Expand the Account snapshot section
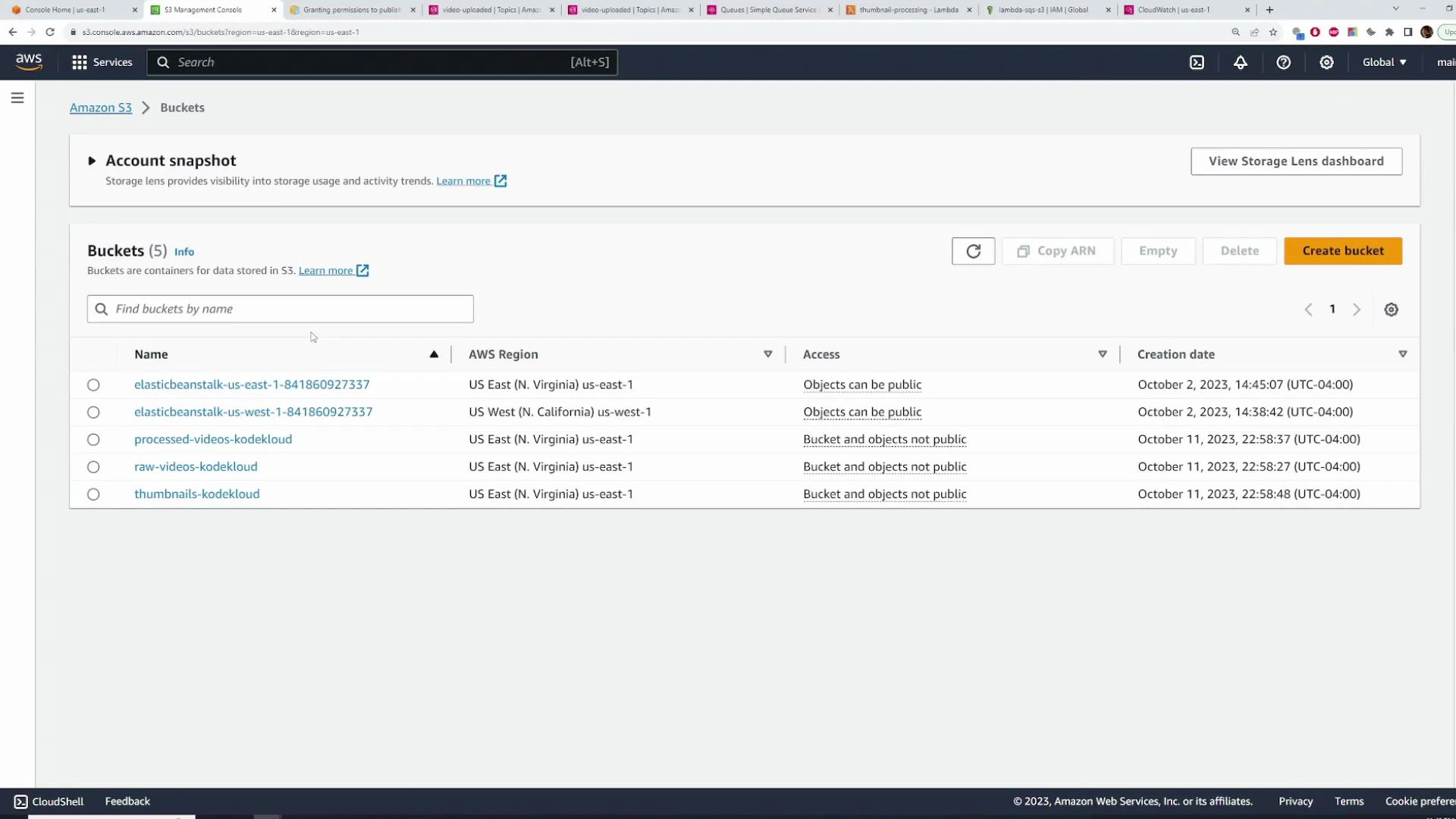 tap(92, 161)
